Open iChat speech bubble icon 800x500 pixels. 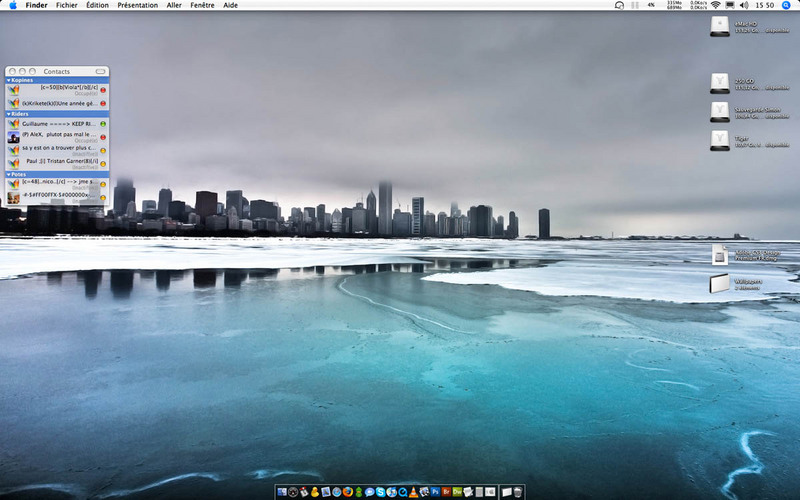pos(370,492)
